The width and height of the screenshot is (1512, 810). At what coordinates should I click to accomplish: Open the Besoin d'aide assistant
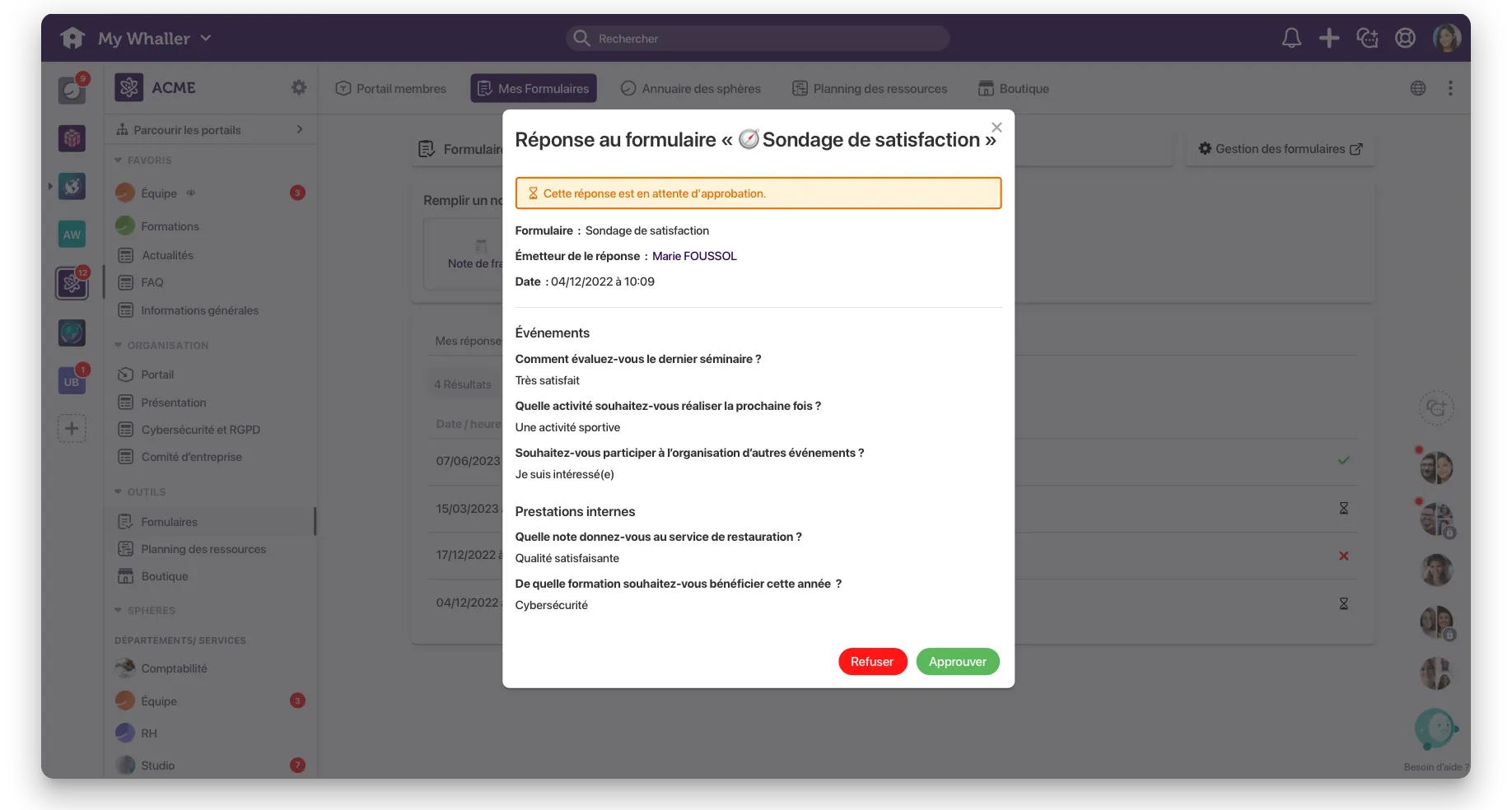1436,729
